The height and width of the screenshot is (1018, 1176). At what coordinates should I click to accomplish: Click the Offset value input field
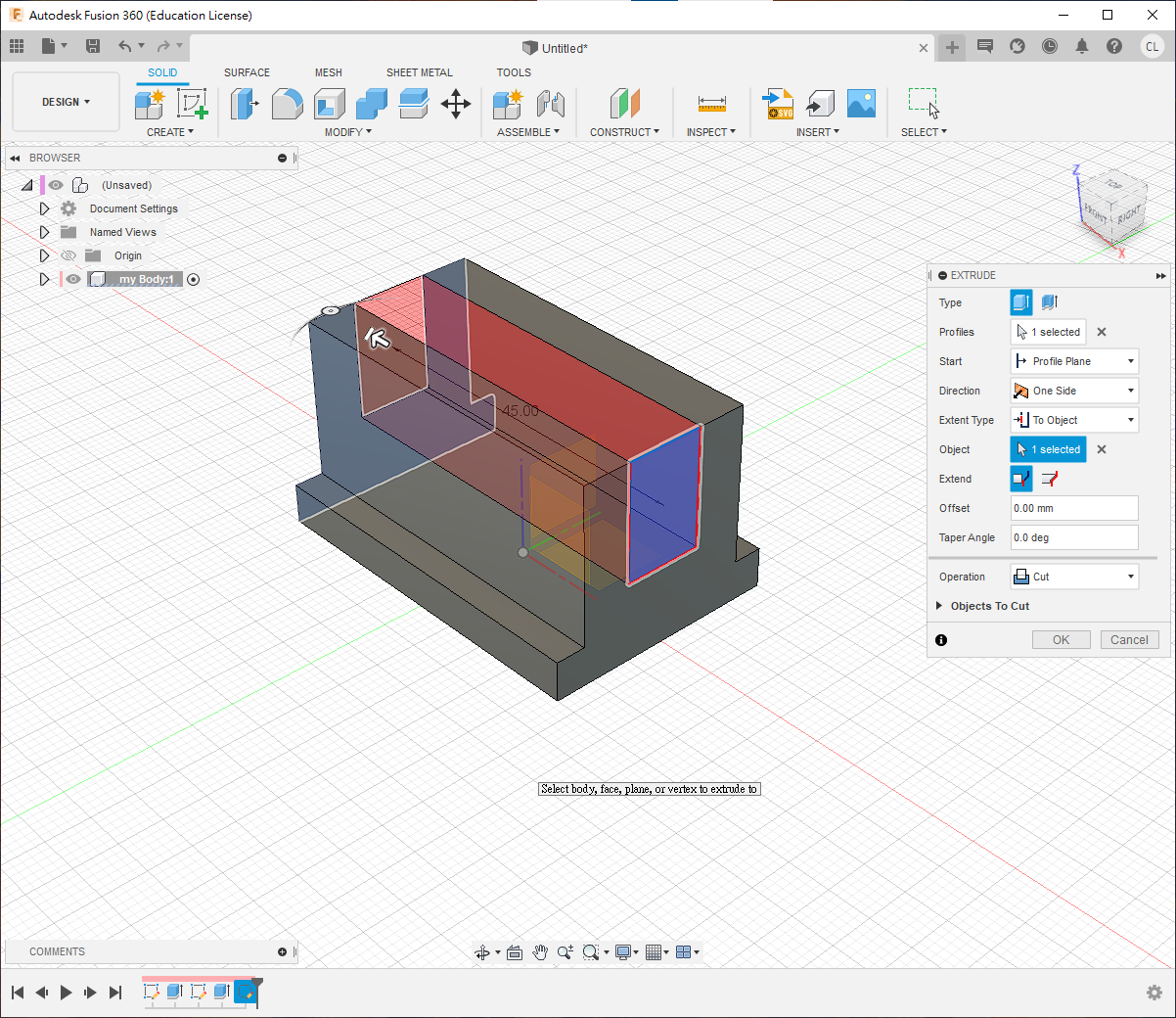pyautogui.click(x=1073, y=508)
